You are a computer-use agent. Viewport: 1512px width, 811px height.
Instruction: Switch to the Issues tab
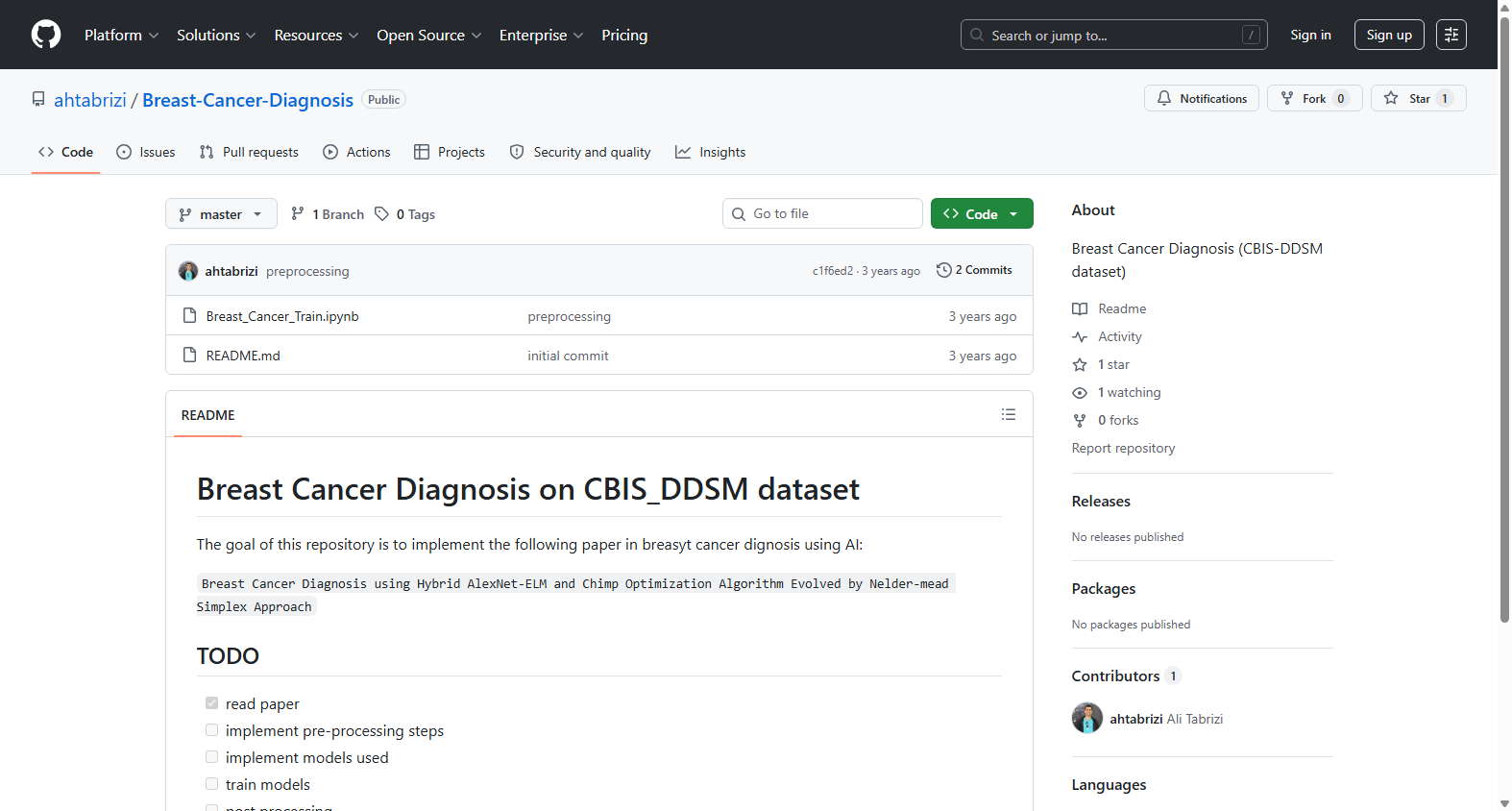point(146,152)
